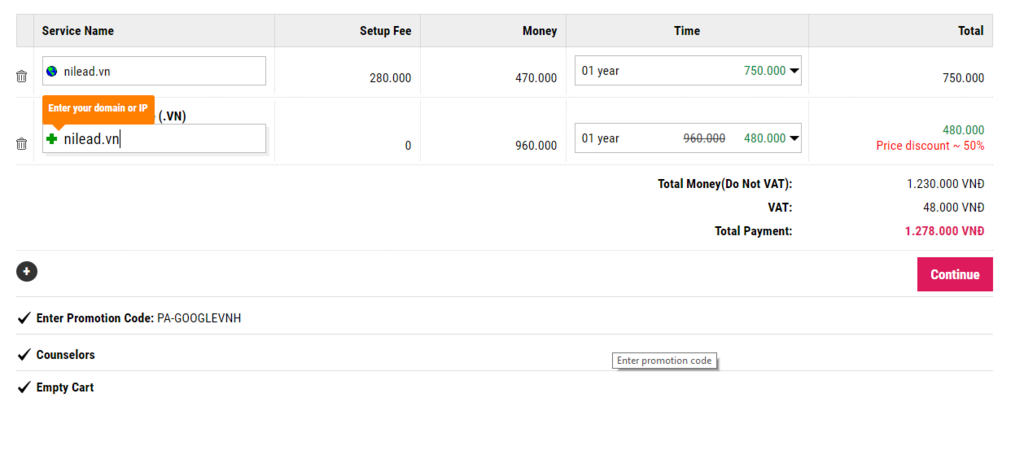Click the Price discount ~ 50% text
The image size is (1024, 455).
pos(930,146)
